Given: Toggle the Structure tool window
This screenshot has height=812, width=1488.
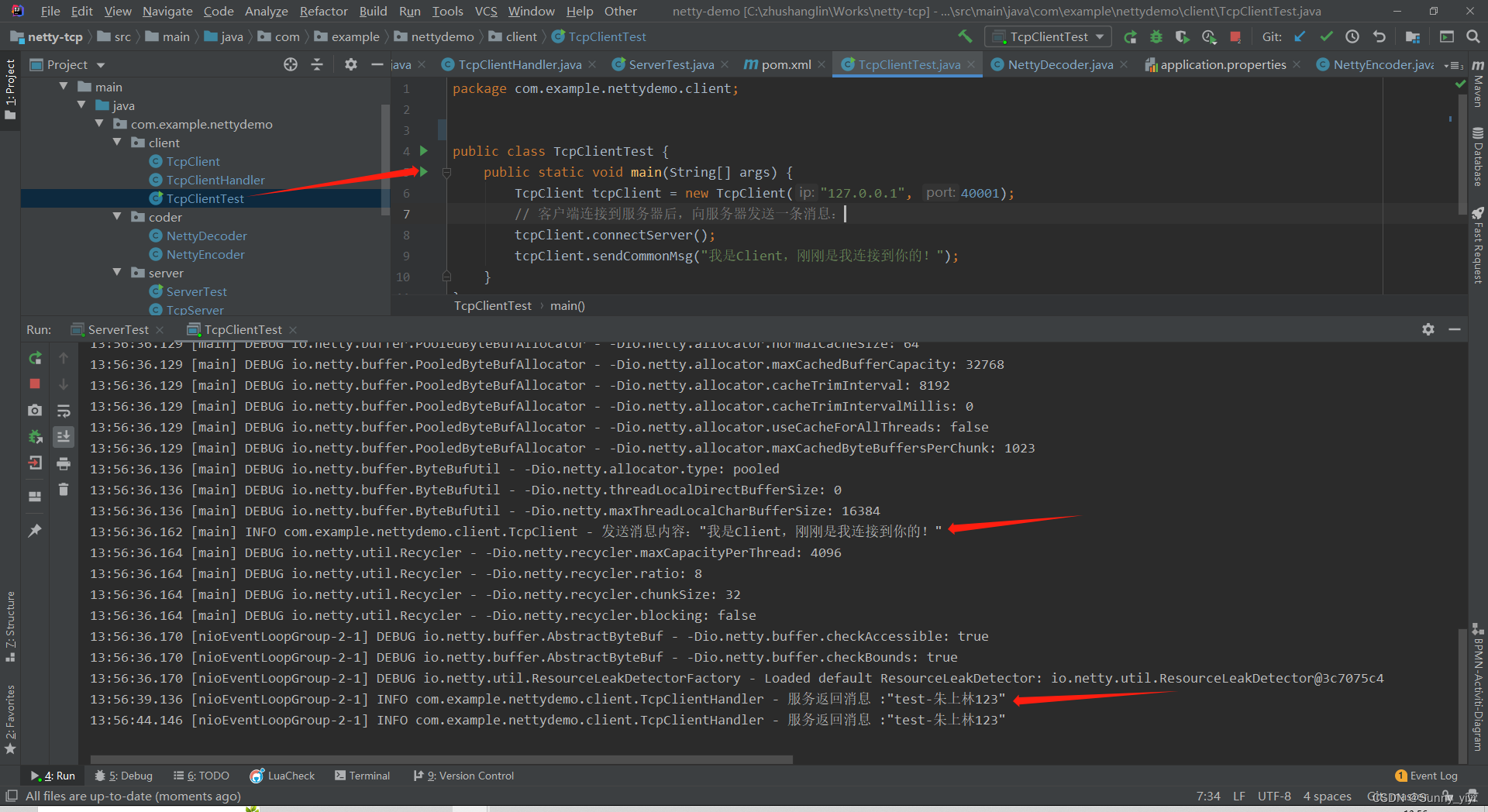Looking at the screenshot, I should pos(10,626).
